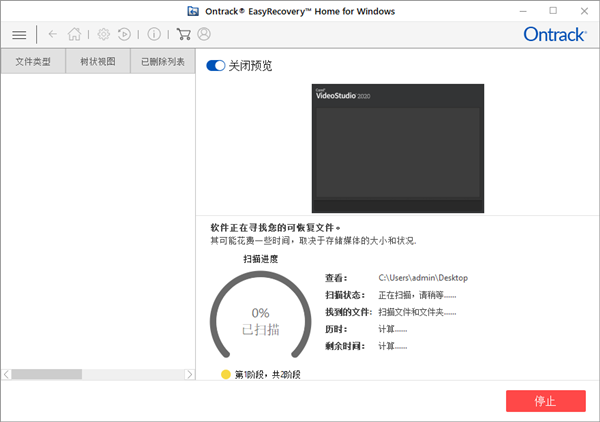Open the hamburger menu

point(19,35)
